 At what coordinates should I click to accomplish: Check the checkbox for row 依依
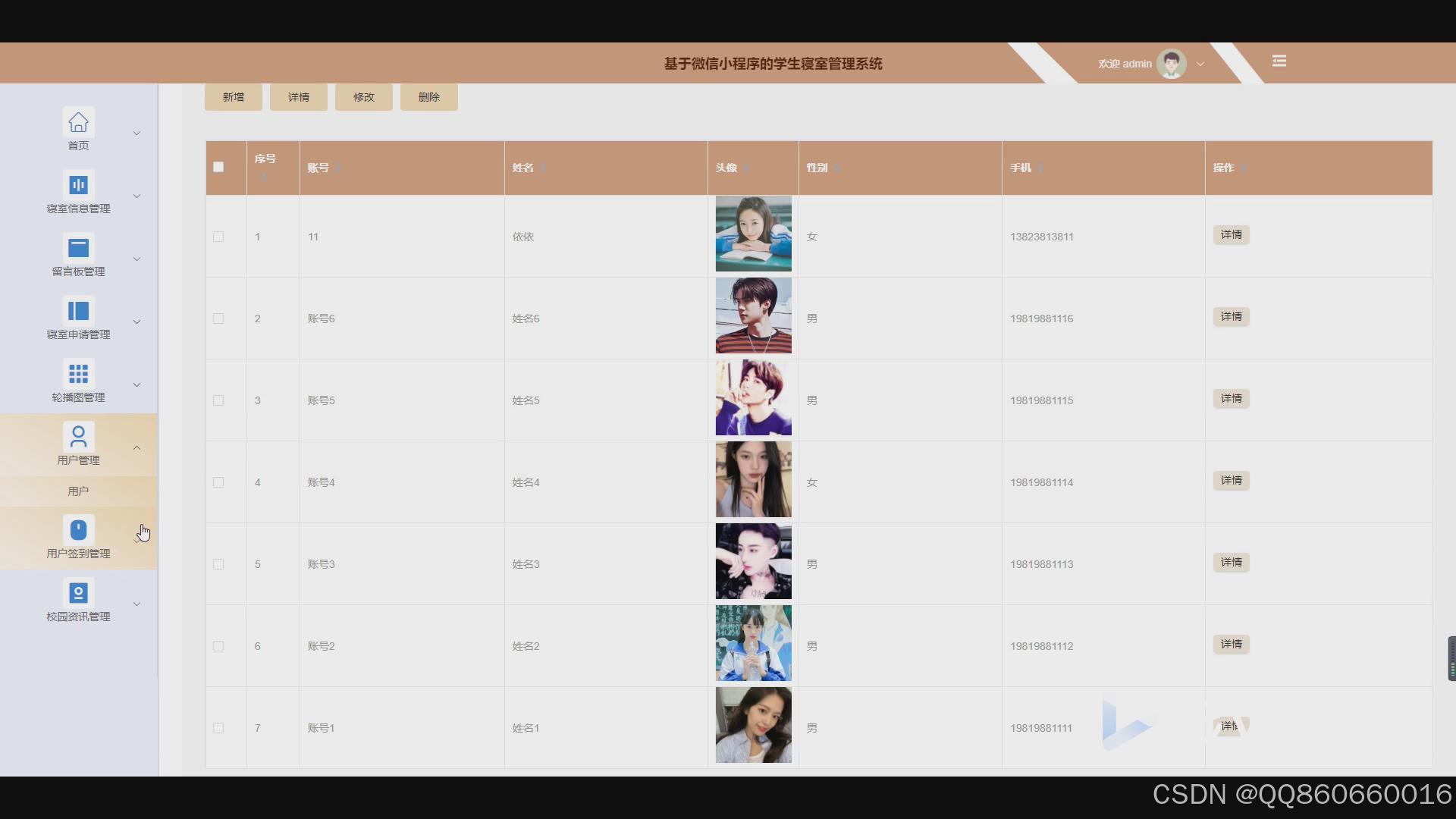tap(218, 237)
